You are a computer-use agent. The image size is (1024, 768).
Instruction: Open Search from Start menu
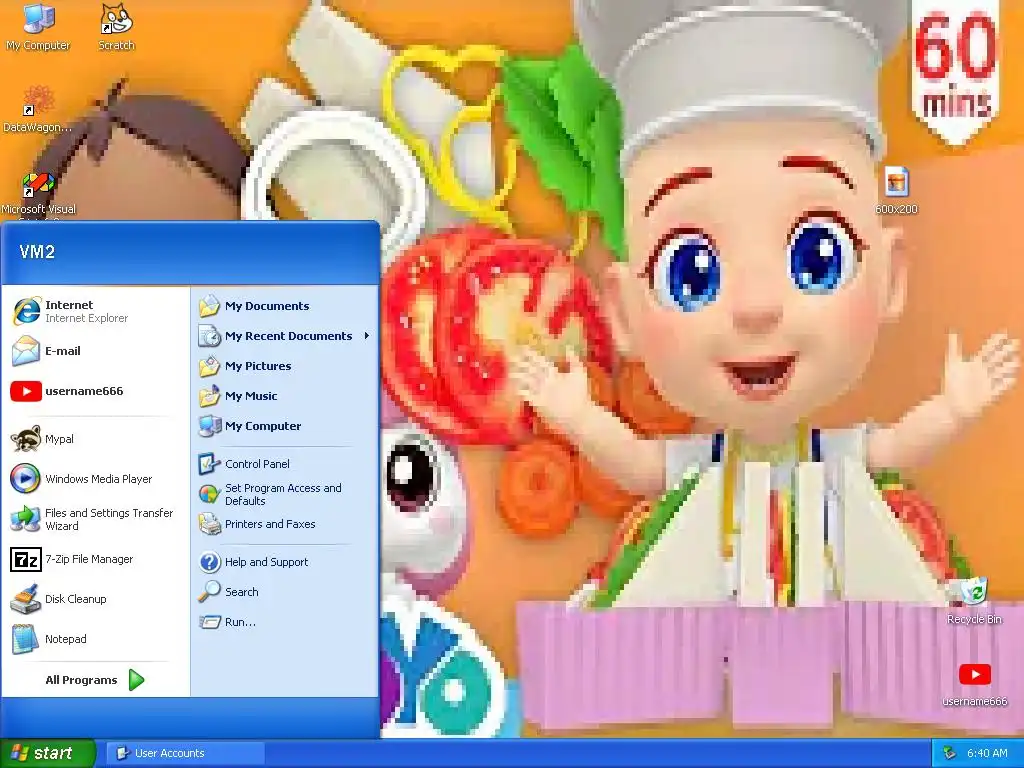click(285, 592)
